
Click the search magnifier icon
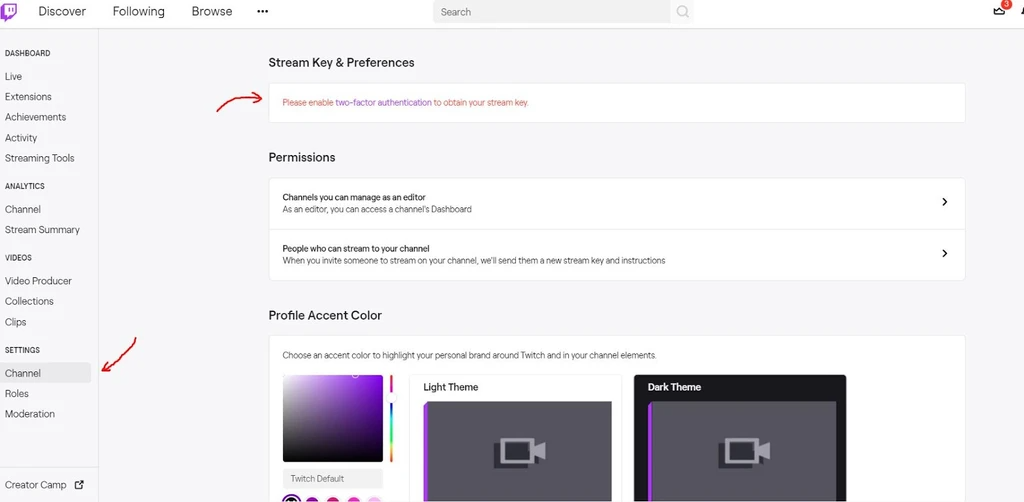683,12
